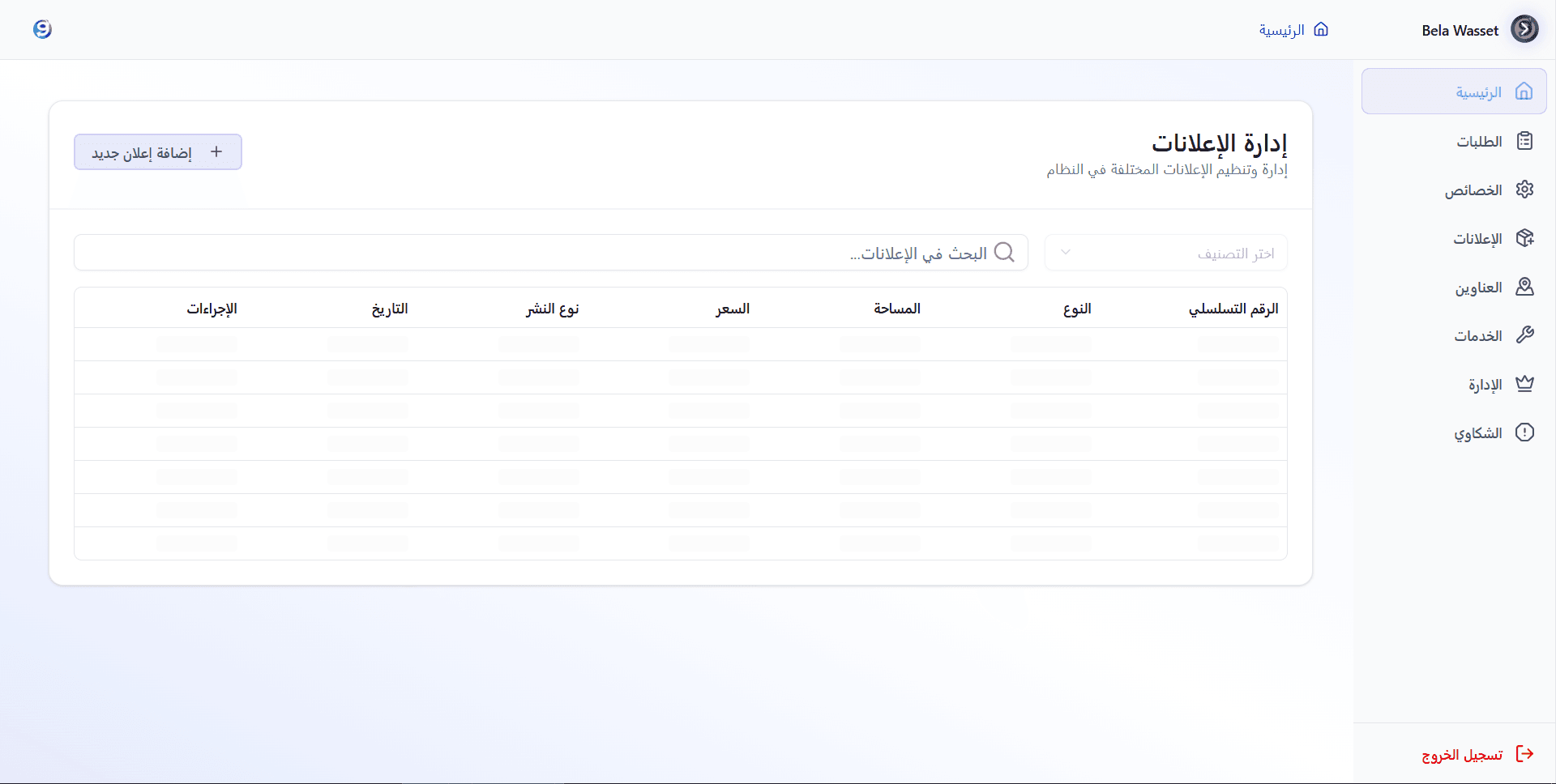
Task: Click the person icon for العناوين
Action: pyautogui.click(x=1524, y=287)
